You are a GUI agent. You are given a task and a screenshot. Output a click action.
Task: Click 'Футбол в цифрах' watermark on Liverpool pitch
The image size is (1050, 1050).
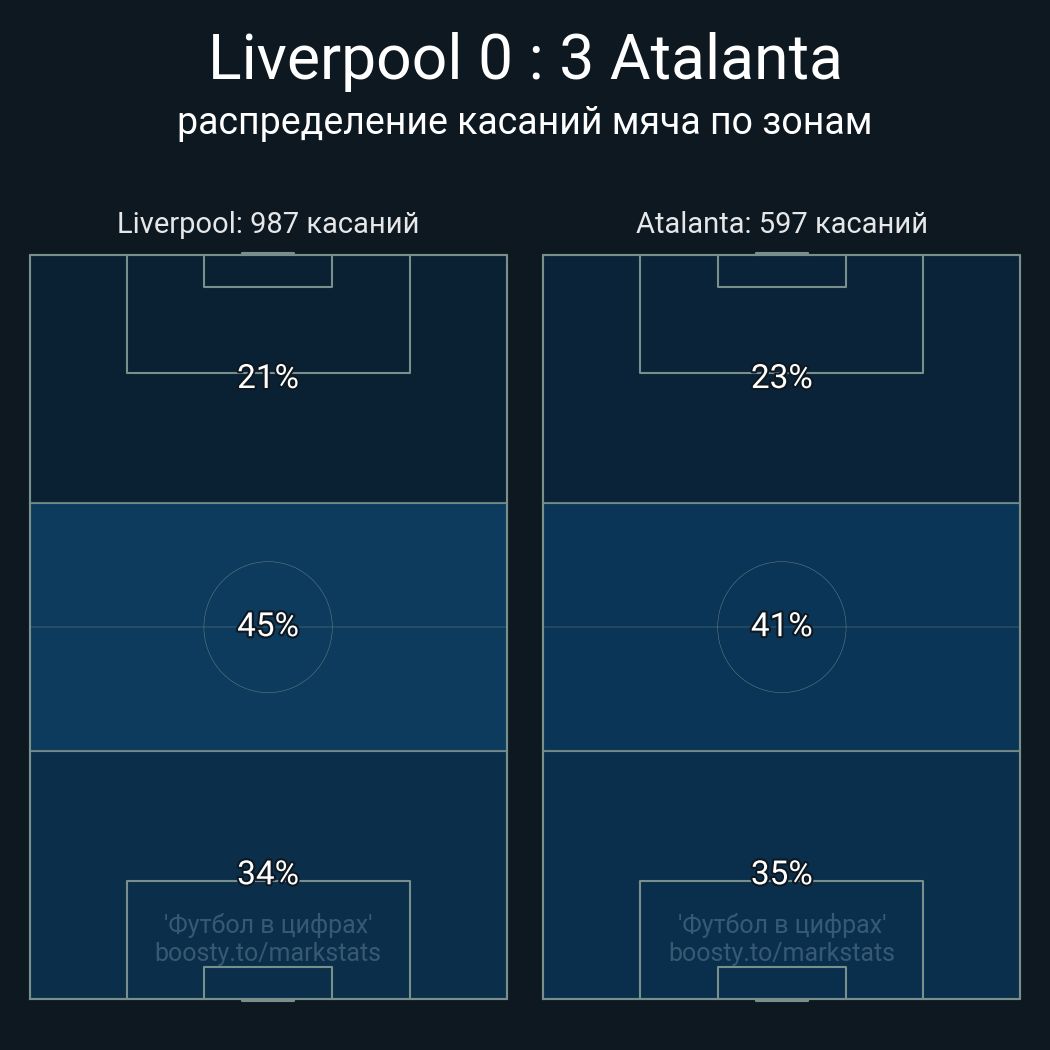[268, 923]
